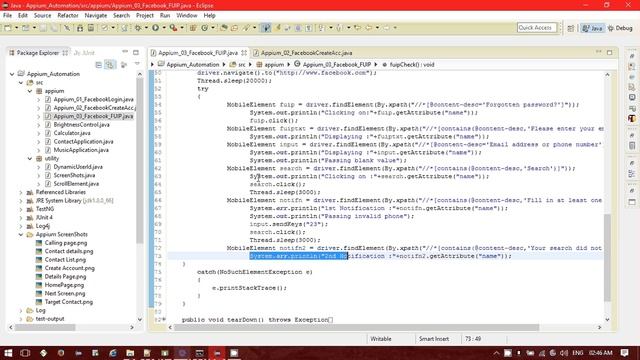Click the Search flashlight toolbar icon
The height and width of the screenshot is (360, 640).
tap(246, 28)
